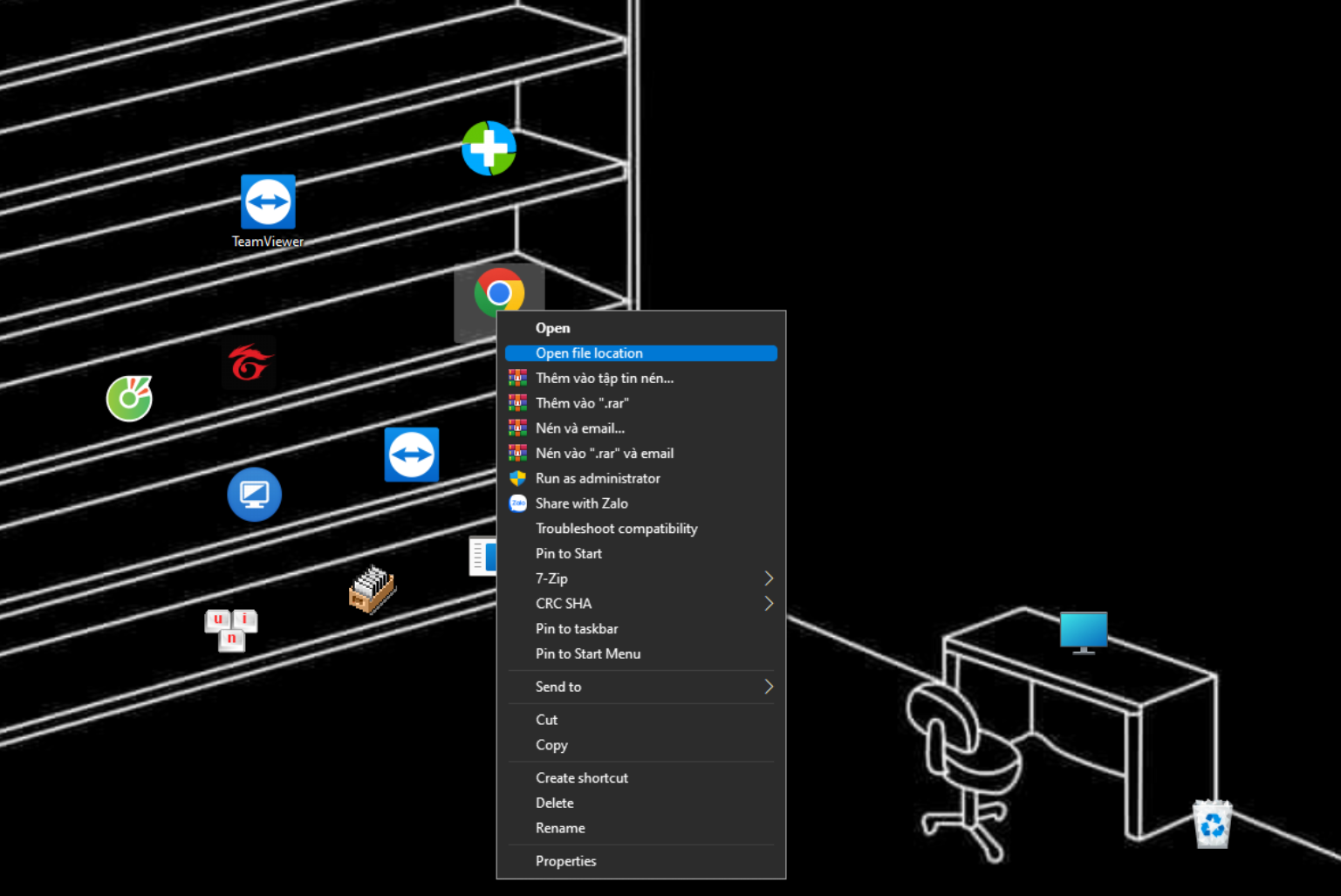Select Create shortcut menu entry
Screen dimensions: 1341x896
[x=582, y=778]
